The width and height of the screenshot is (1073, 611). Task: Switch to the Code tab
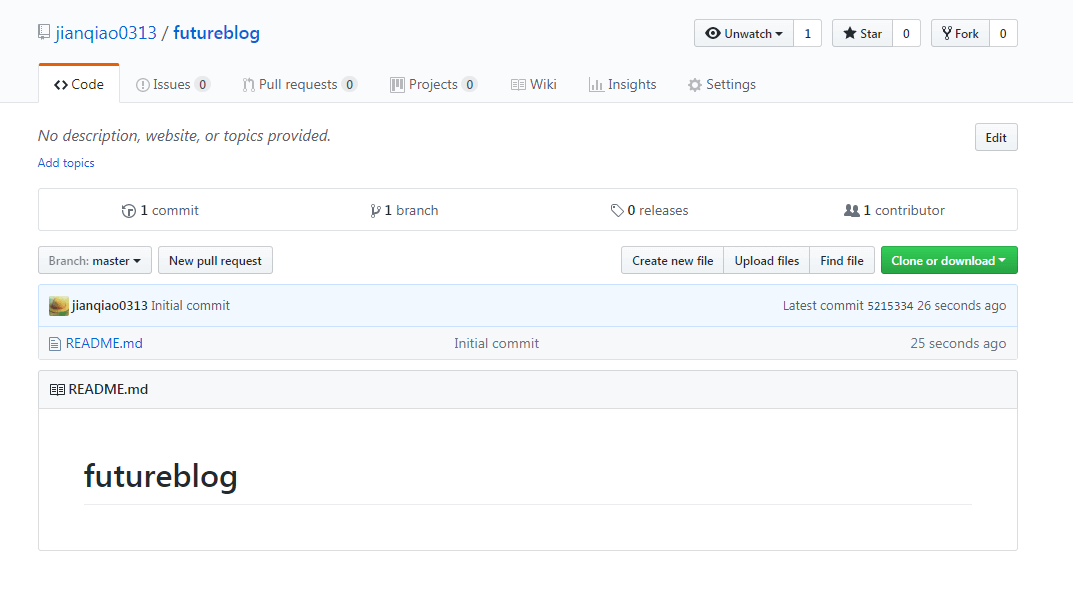[x=79, y=84]
